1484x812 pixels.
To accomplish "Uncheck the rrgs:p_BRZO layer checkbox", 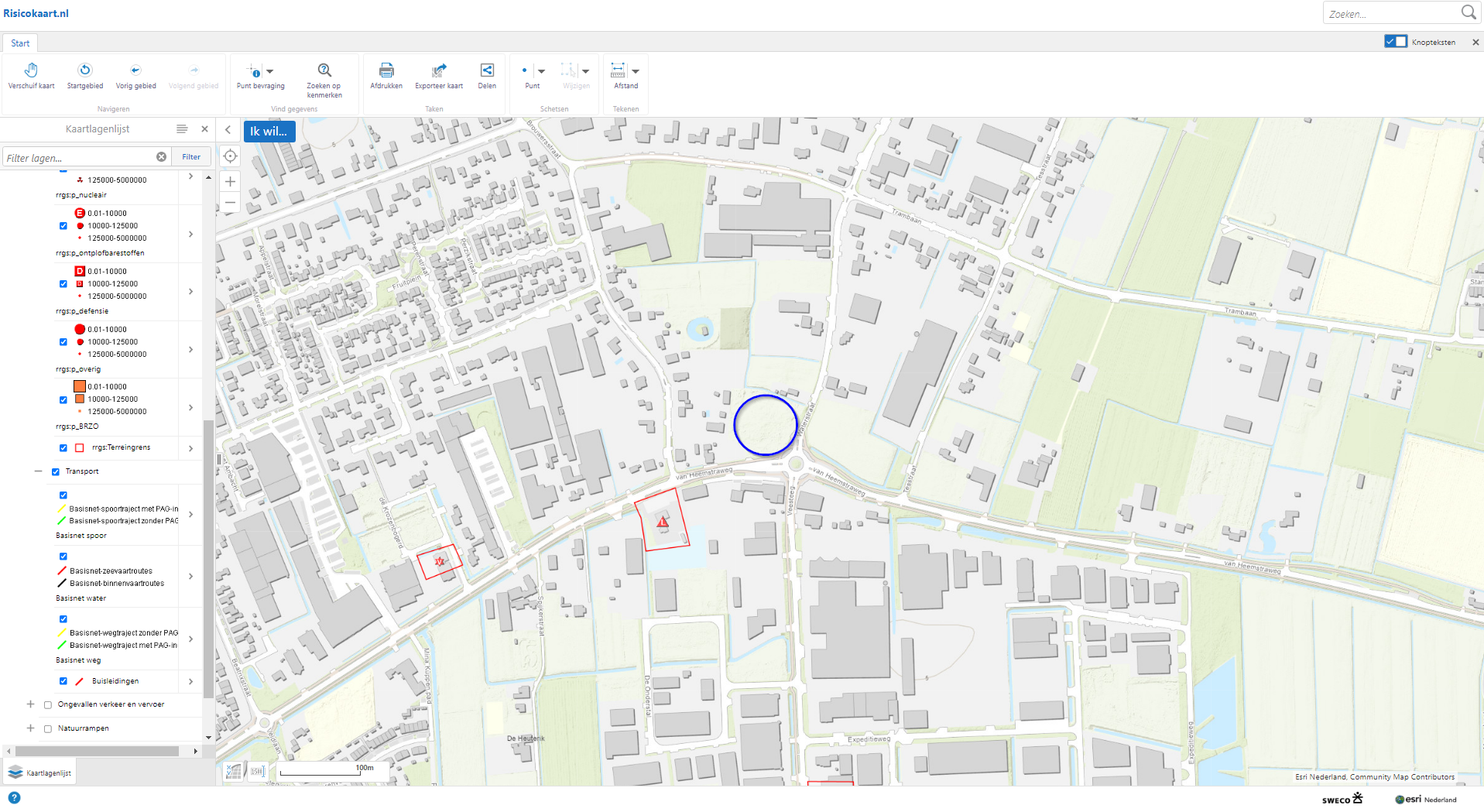I will point(63,400).
